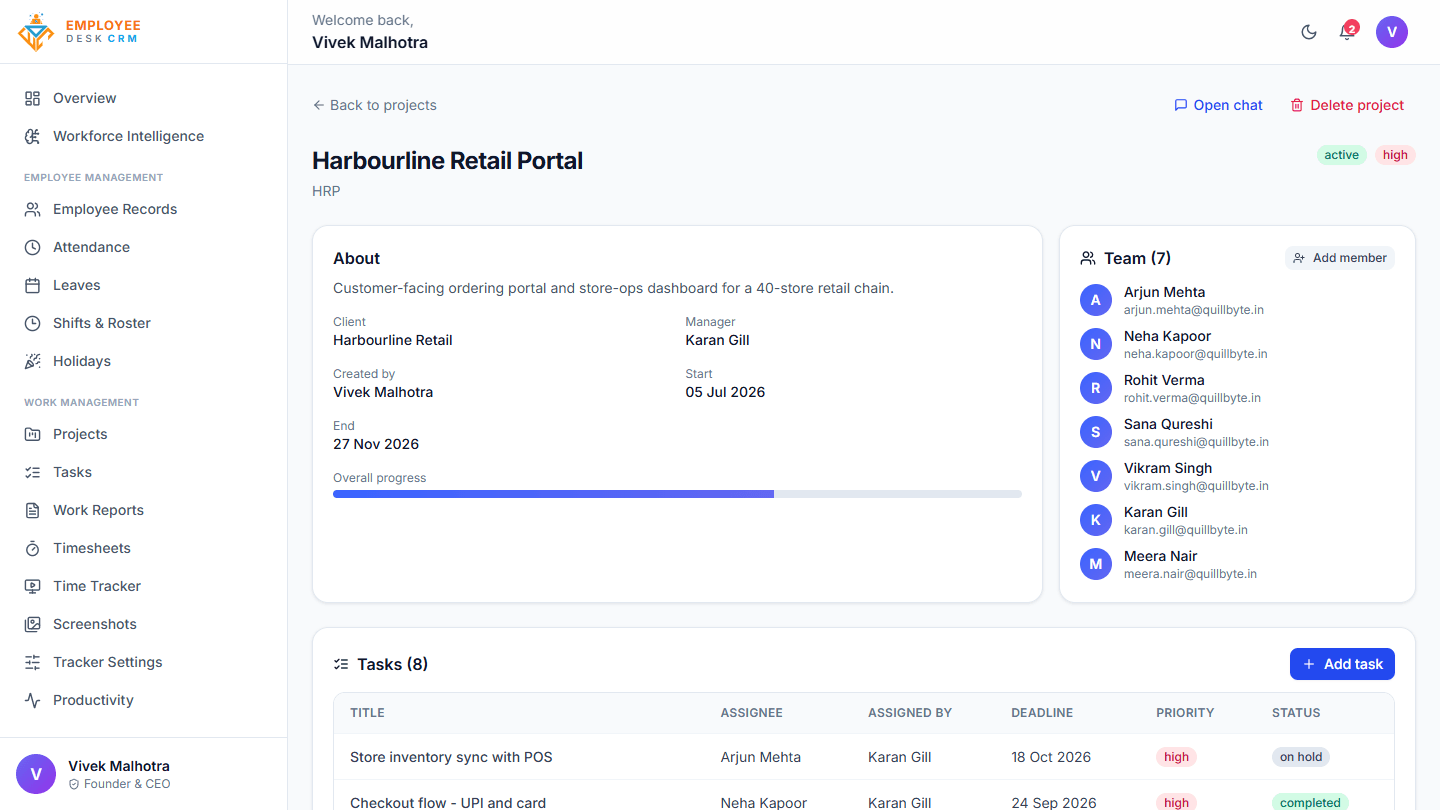Click the Tasks checklist icon in sidebar
1440x810 pixels.
click(33, 472)
